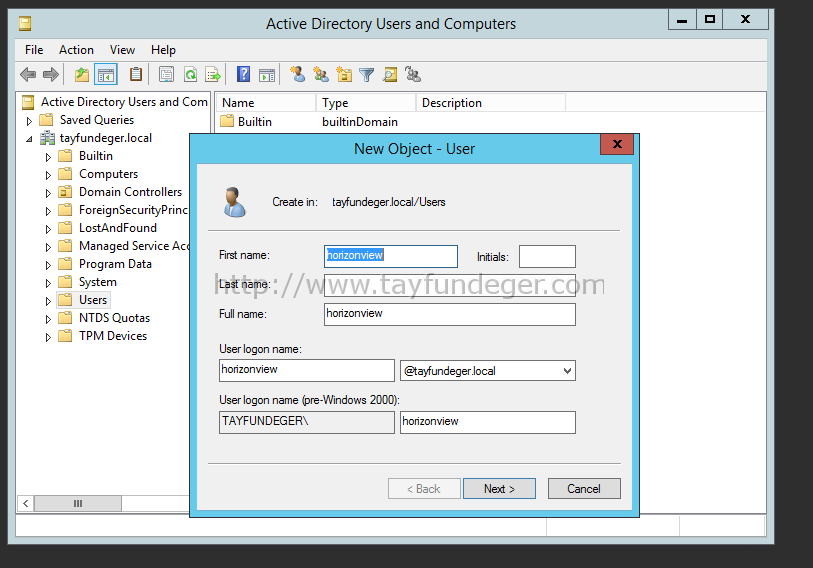Create new user with toolbar icon
This screenshot has height=568, width=813.
pyautogui.click(x=298, y=74)
